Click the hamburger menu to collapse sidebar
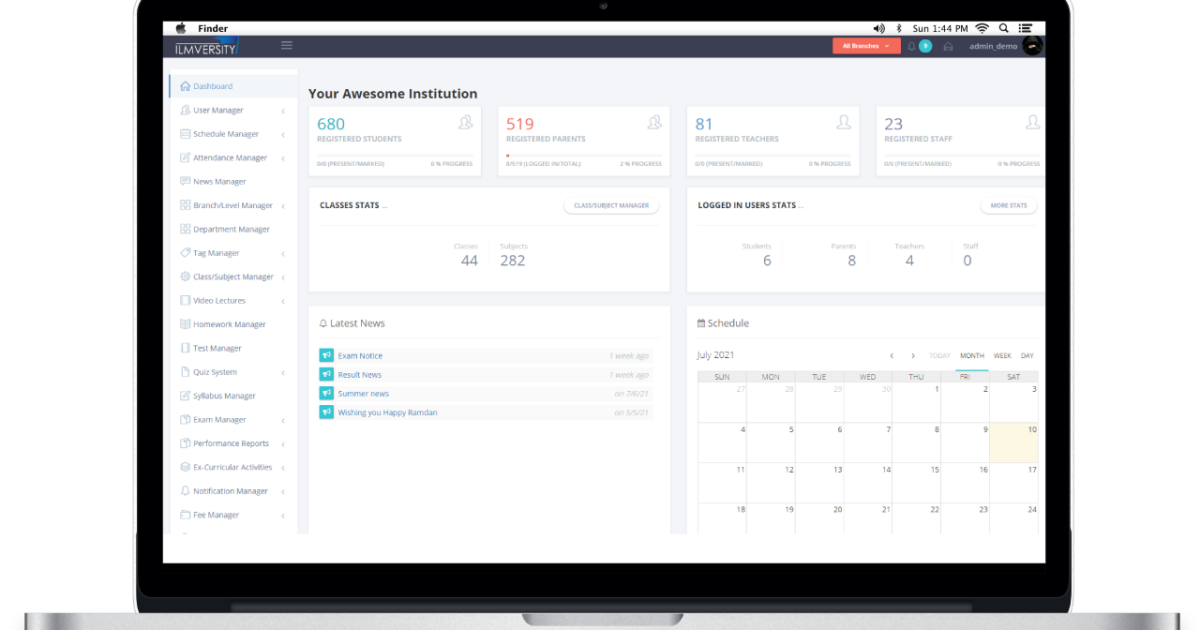The width and height of the screenshot is (1200, 630). click(x=287, y=45)
